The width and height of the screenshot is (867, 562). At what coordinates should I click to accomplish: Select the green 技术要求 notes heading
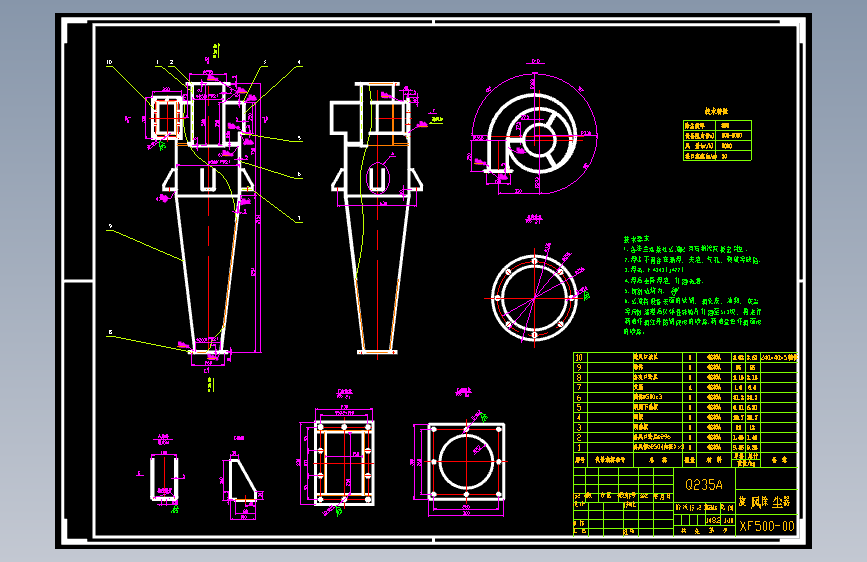tap(636, 240)
